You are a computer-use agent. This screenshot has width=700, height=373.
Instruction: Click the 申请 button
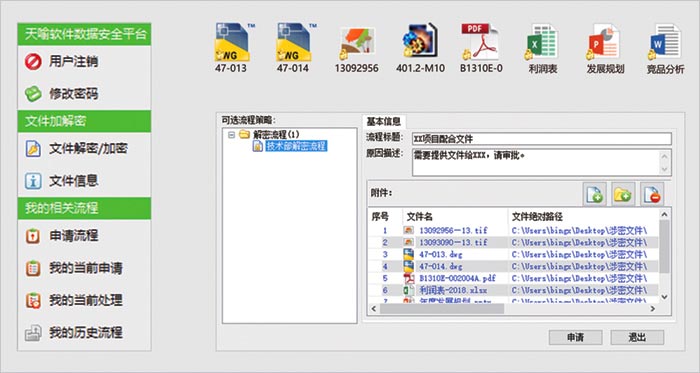coord(575,337)
